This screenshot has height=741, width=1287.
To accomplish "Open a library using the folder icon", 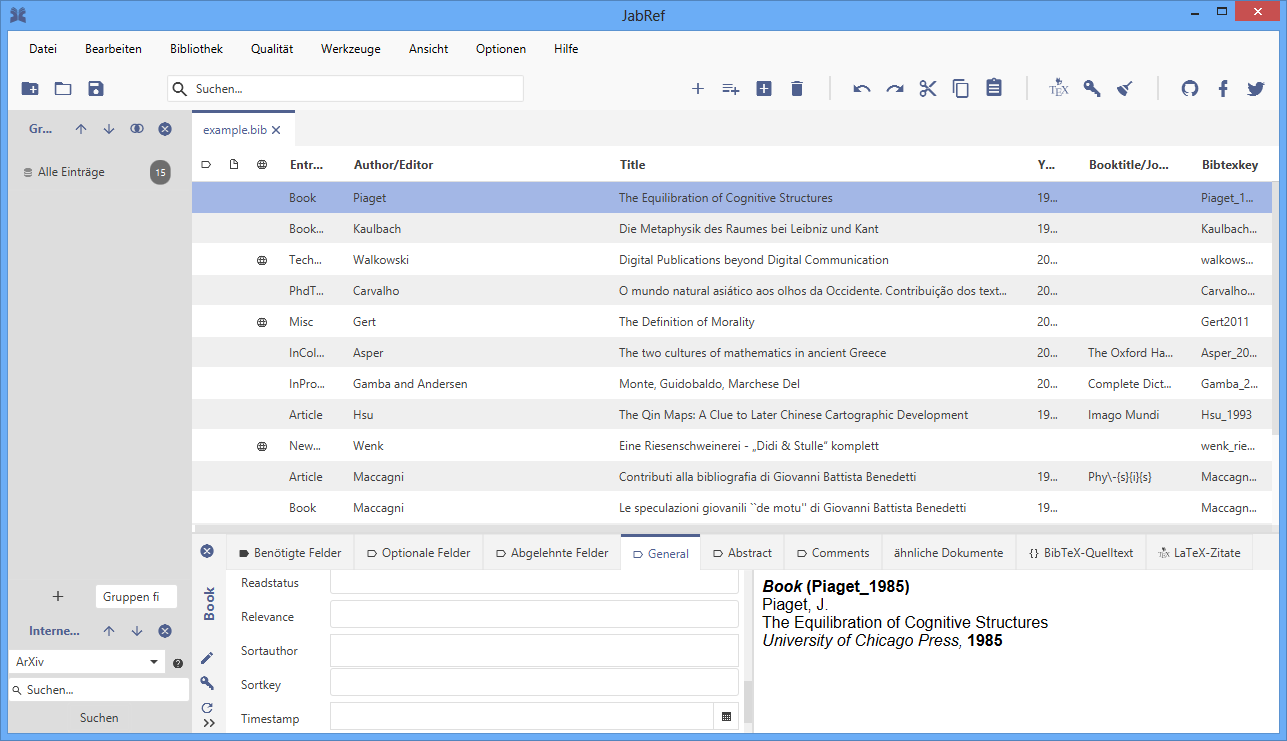I will pos(63,88).
